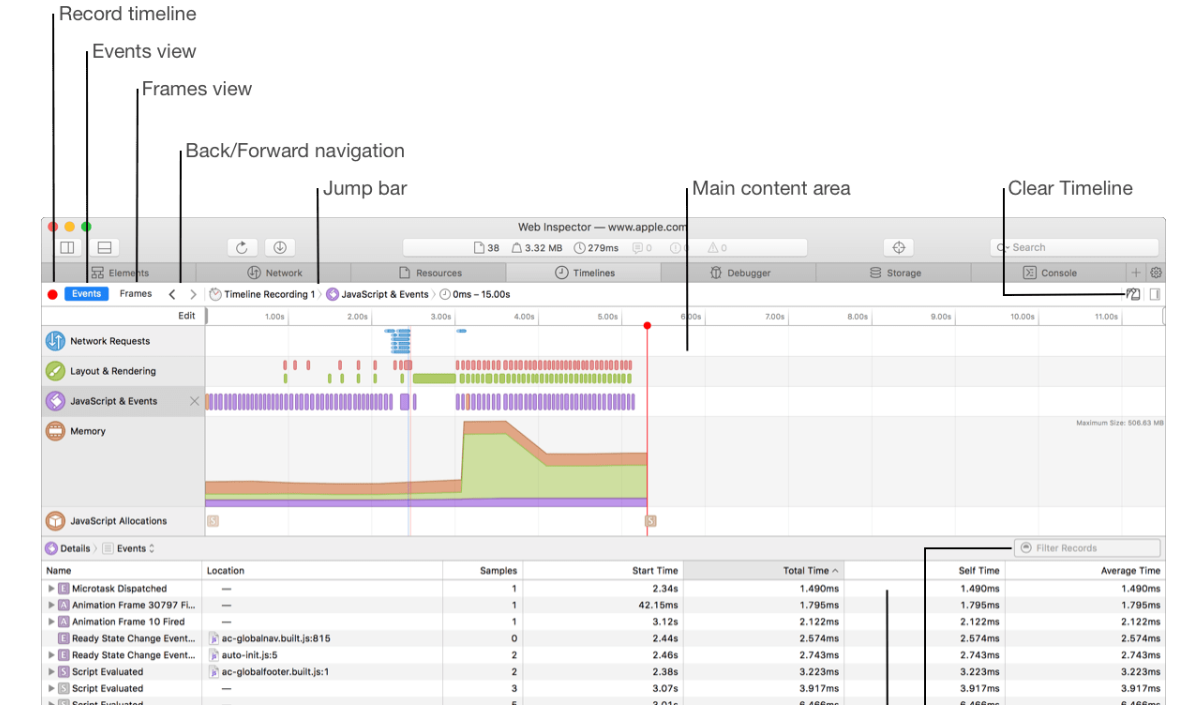Click the add new tab plus icon
This screenshot has height=726, width=1195.
pyautogui.click(x=1136, y=273)
